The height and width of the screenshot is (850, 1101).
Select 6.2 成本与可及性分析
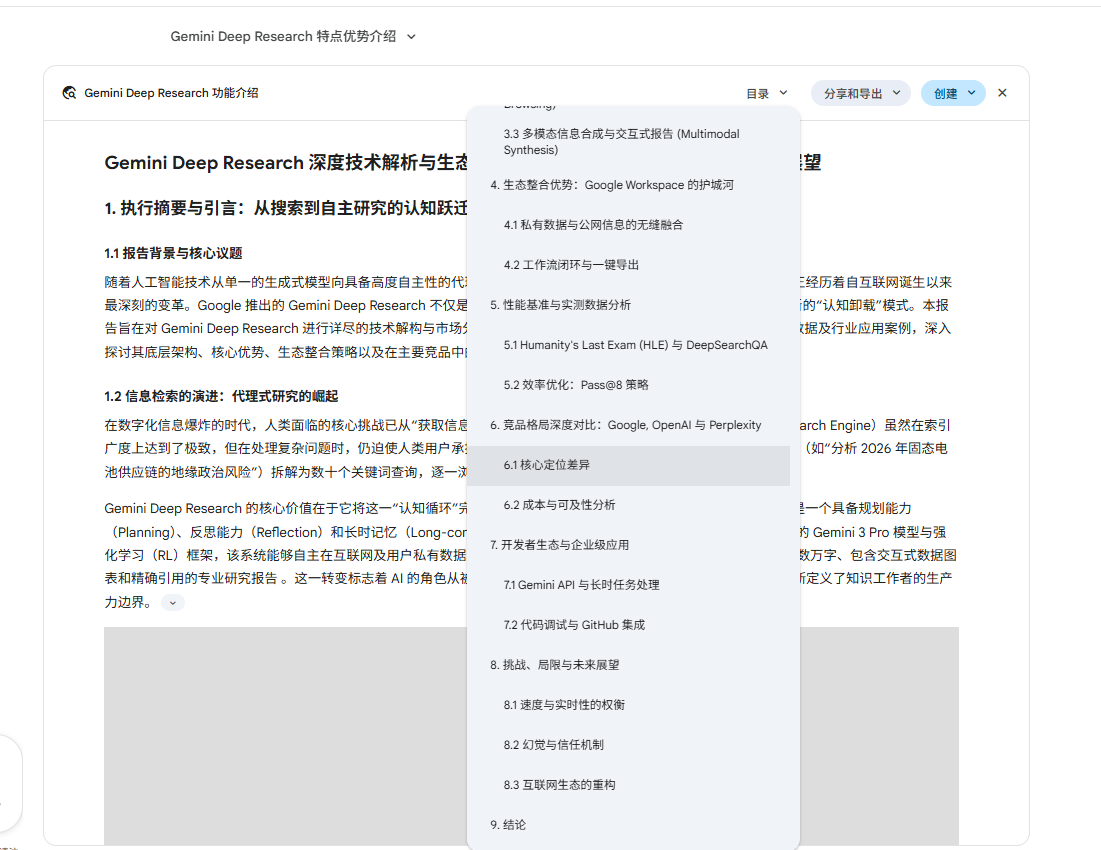point(628,505)
